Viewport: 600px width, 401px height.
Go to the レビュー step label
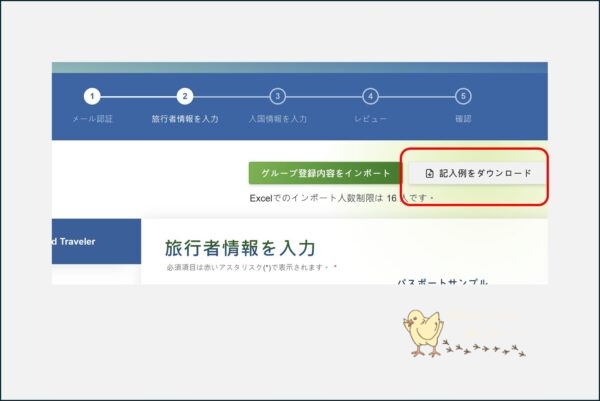coord(370,119)
